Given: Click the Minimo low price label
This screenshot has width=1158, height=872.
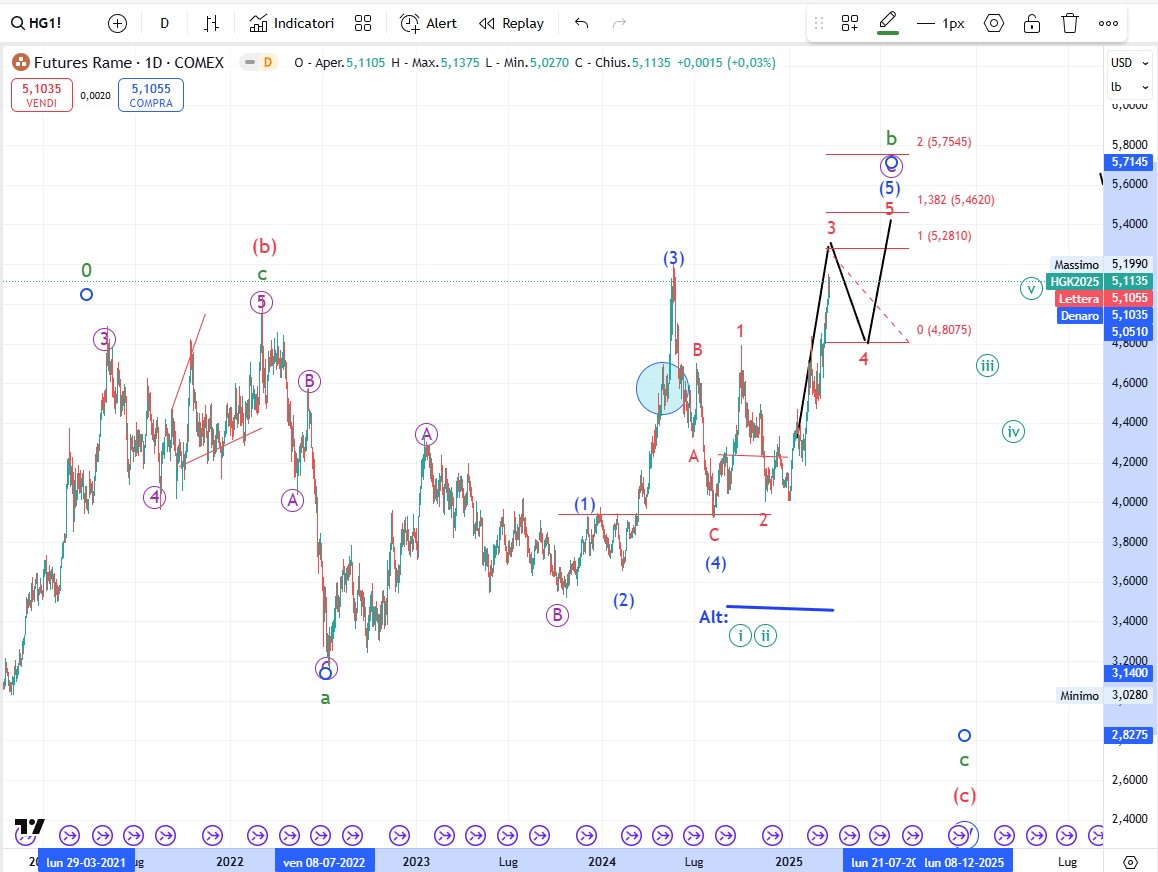Looking at the screenshot, I should point(1079,696).
